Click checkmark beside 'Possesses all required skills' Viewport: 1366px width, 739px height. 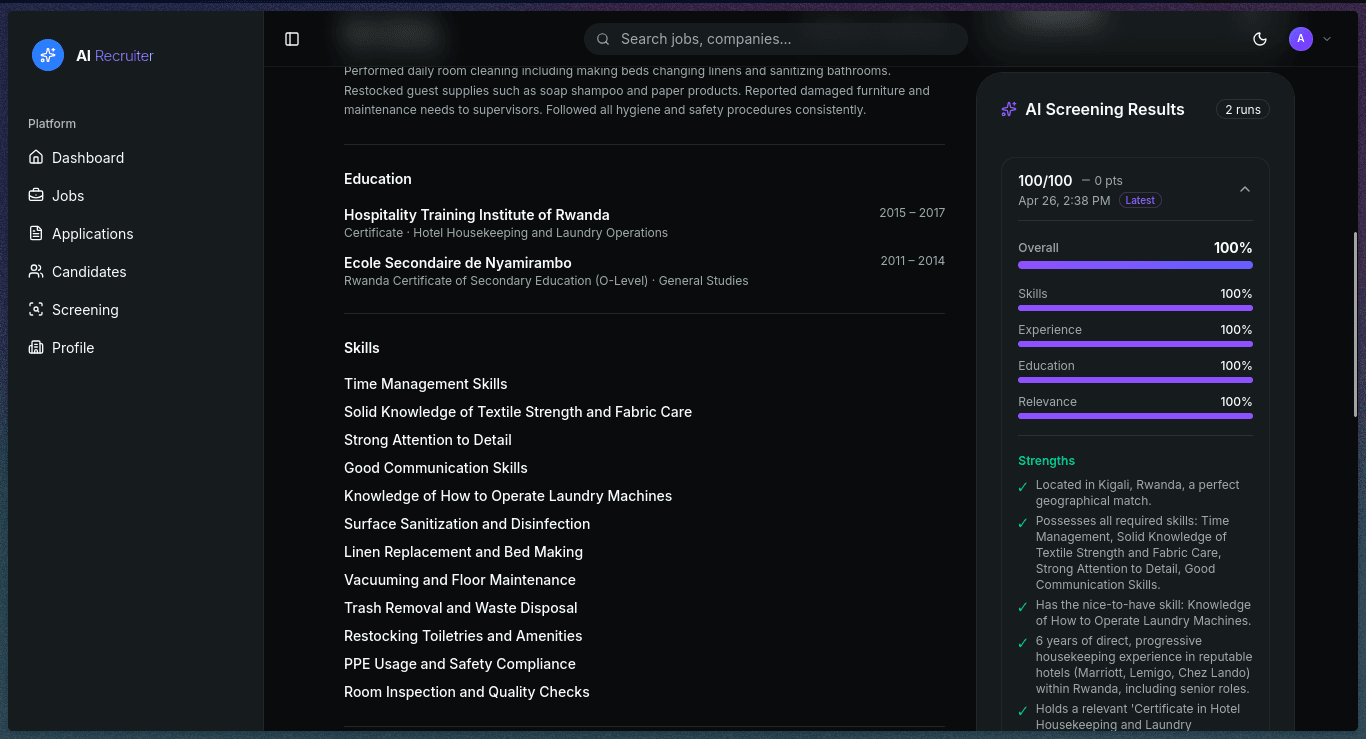(x=1023, y=523)
